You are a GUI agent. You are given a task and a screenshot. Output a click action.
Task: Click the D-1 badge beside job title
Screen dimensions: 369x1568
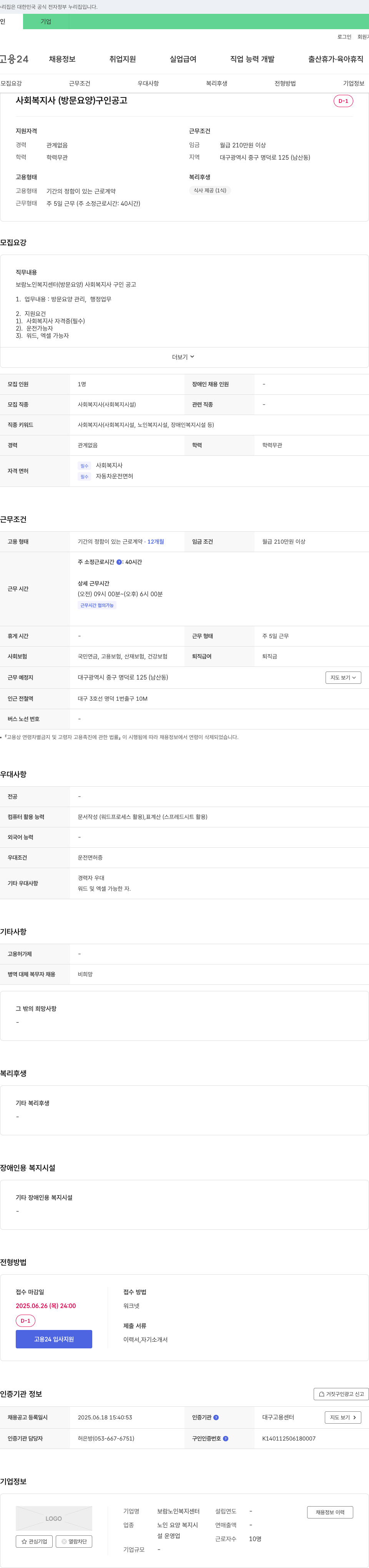click(x=343, y=101)
